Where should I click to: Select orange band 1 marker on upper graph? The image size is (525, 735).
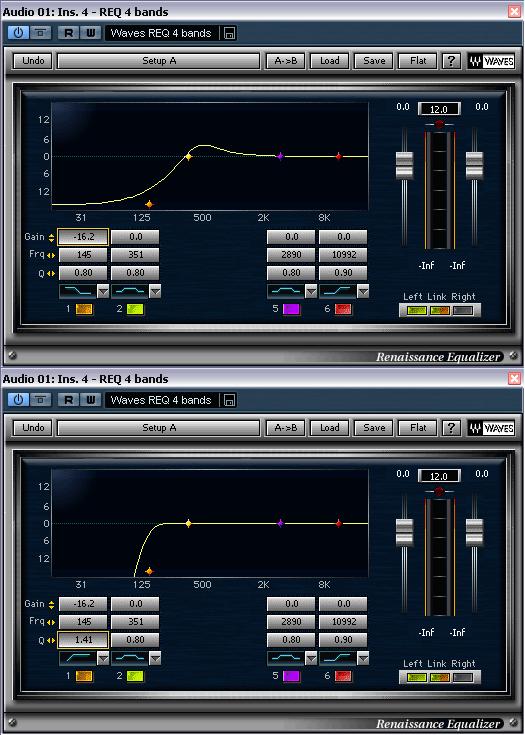pyautogui.click(x=149, y=204)
